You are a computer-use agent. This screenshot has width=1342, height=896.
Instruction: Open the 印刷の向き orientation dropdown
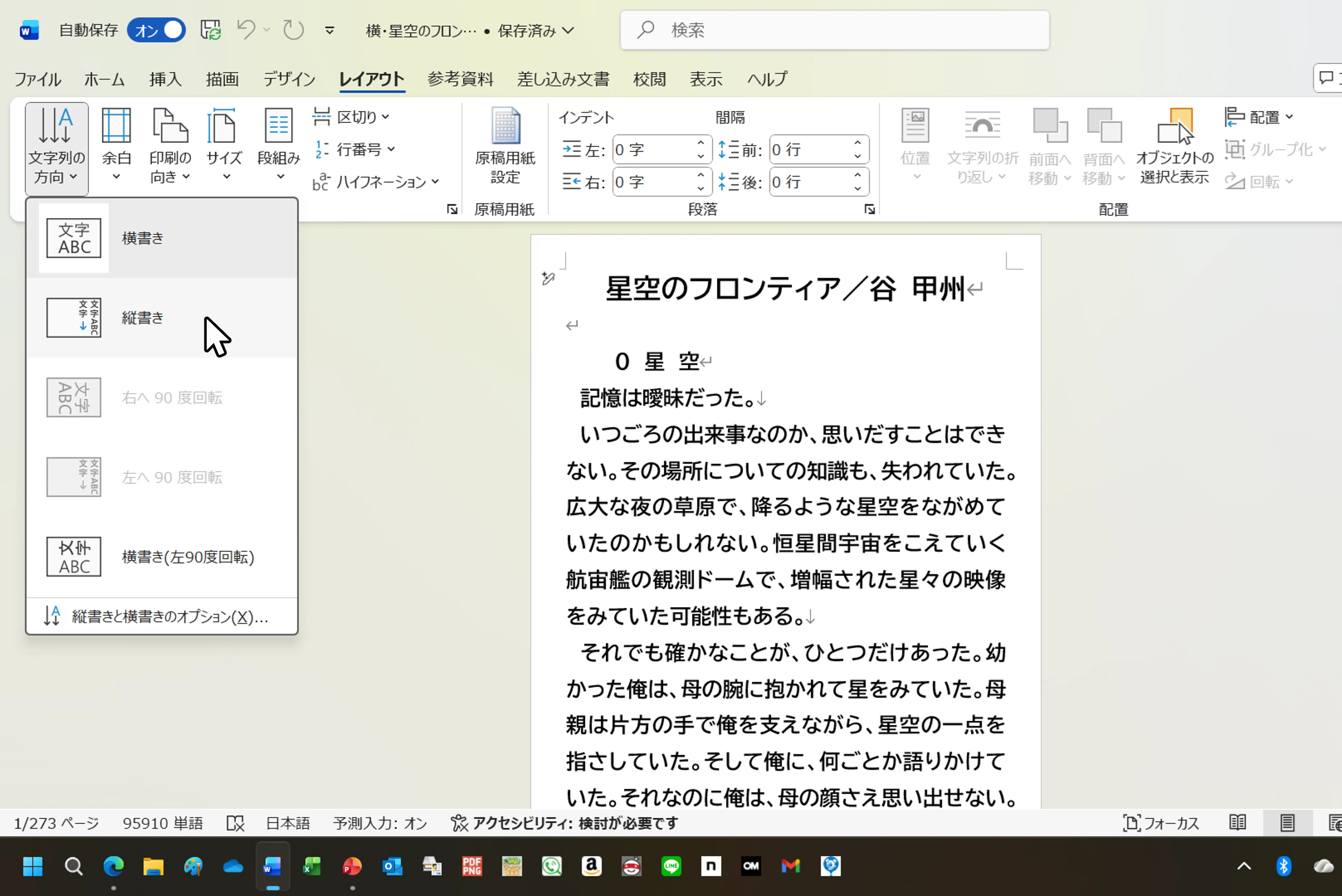tap(170, 145)
